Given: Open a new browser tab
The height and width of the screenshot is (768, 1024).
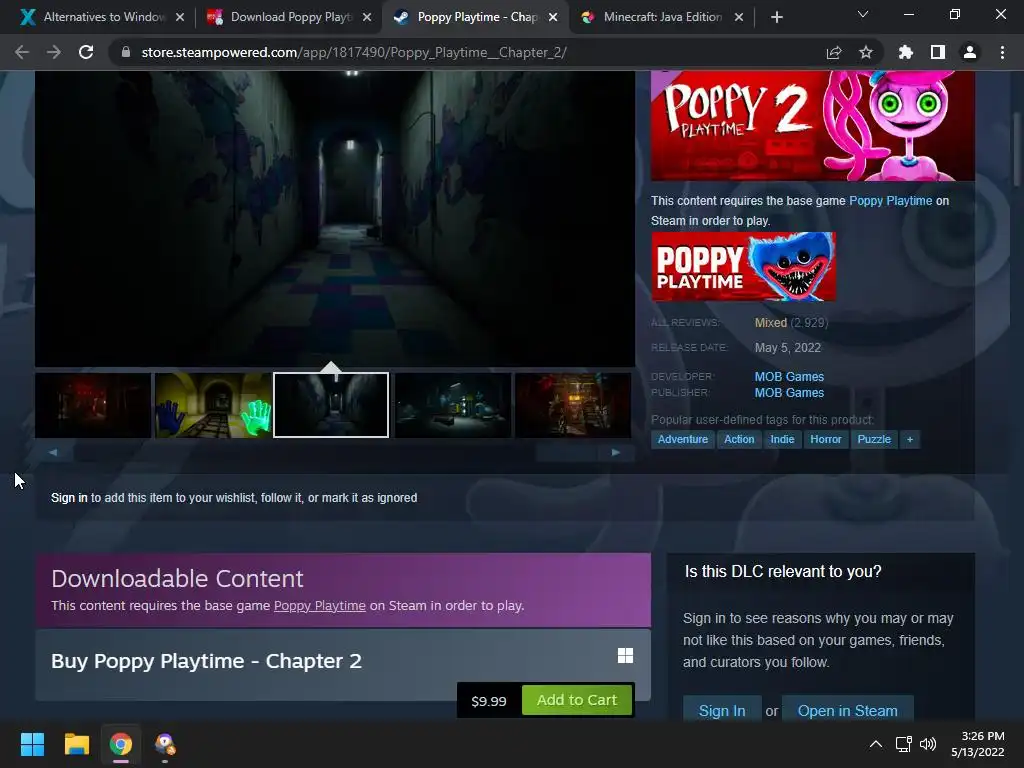Looking at the screenshot, I should (x=776, y=17).
